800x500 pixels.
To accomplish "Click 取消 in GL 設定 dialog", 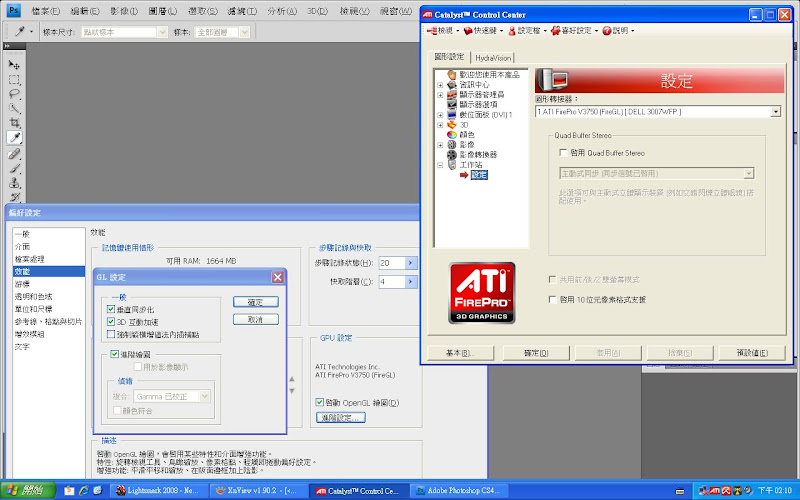I will point(256,319).
